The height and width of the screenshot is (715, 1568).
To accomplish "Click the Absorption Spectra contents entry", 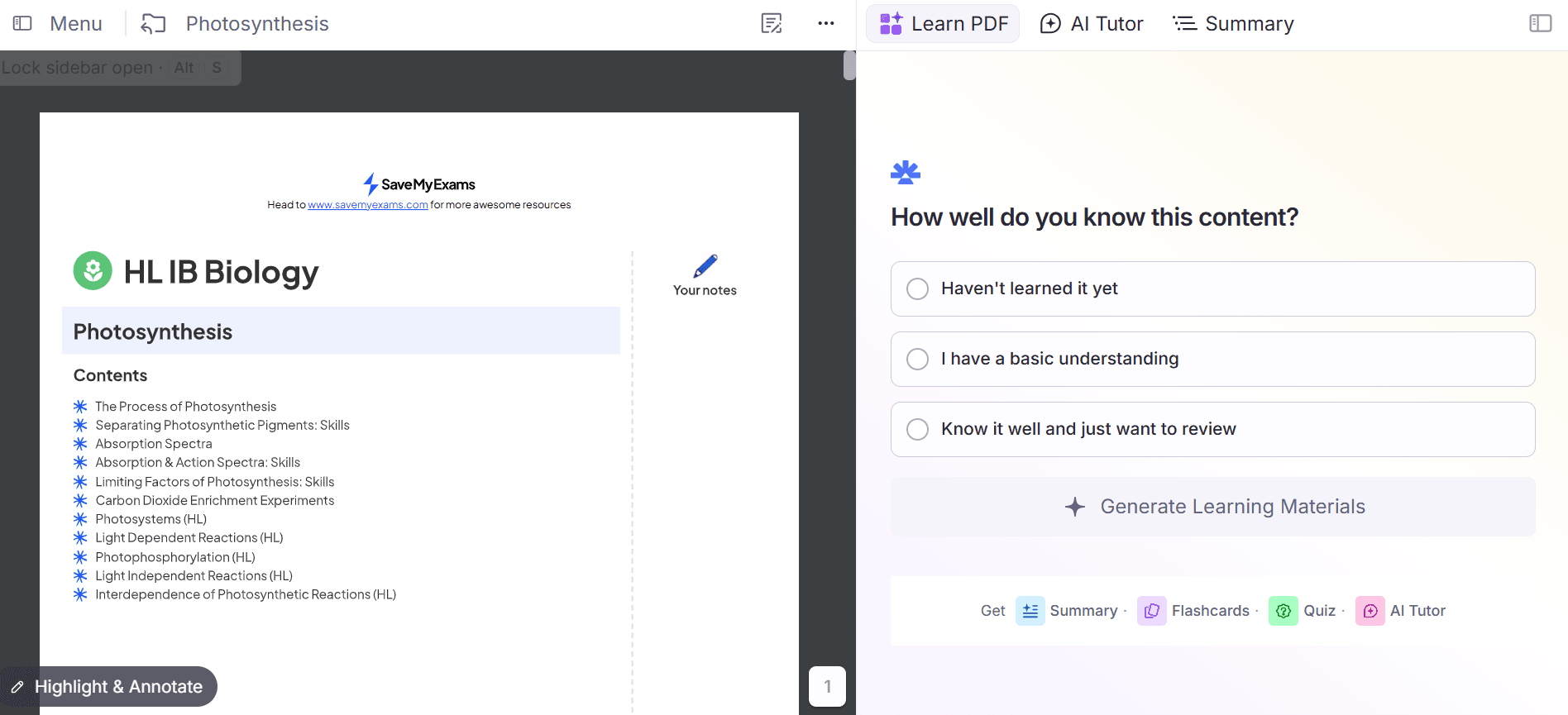I will [x=153, y=444].
